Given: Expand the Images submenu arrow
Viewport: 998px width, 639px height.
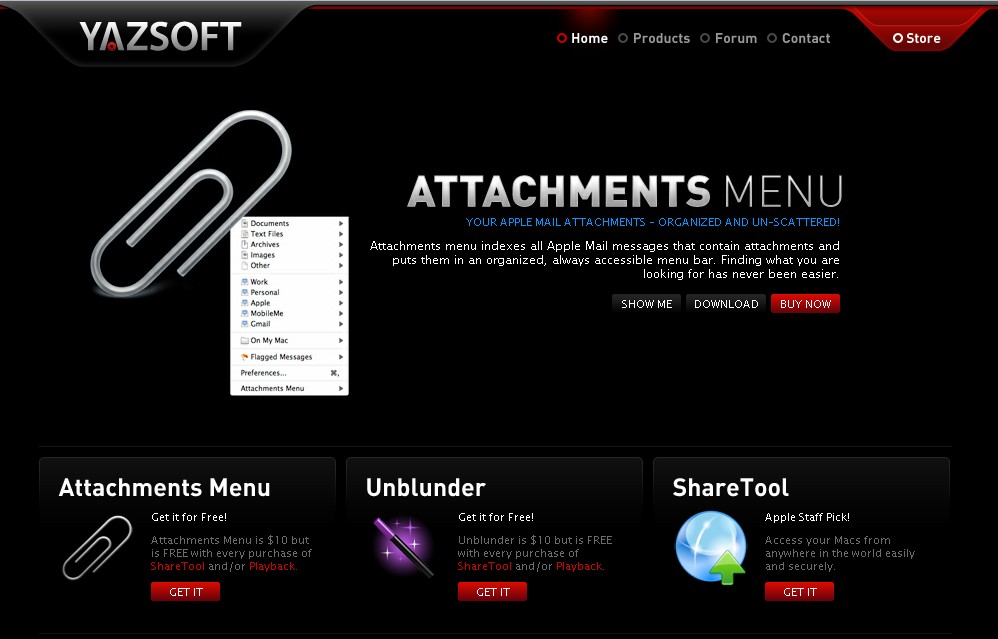Looking at the screenshot, I should [x=341, y=255].
